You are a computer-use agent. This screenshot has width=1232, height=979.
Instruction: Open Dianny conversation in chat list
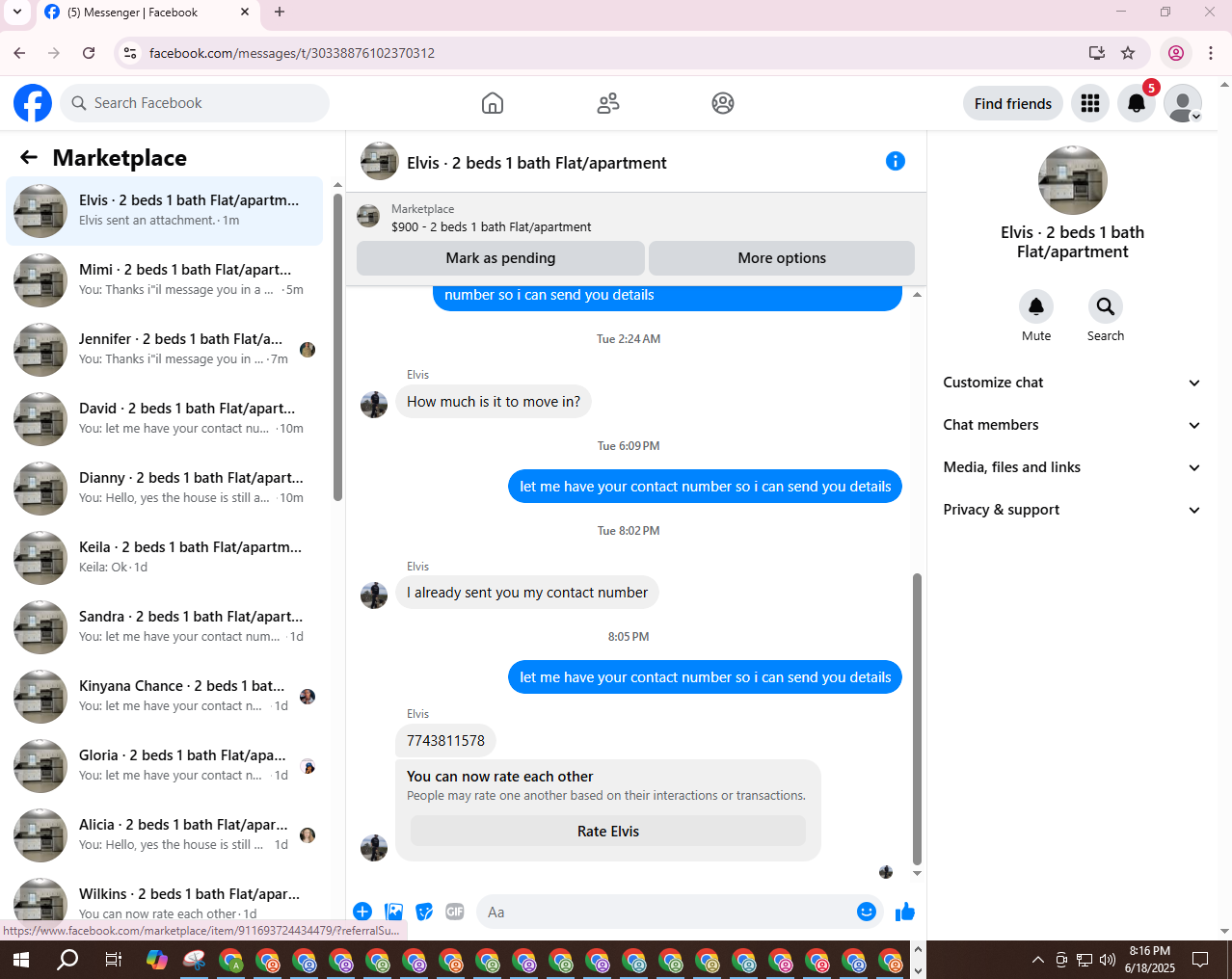tap(165, 489)
